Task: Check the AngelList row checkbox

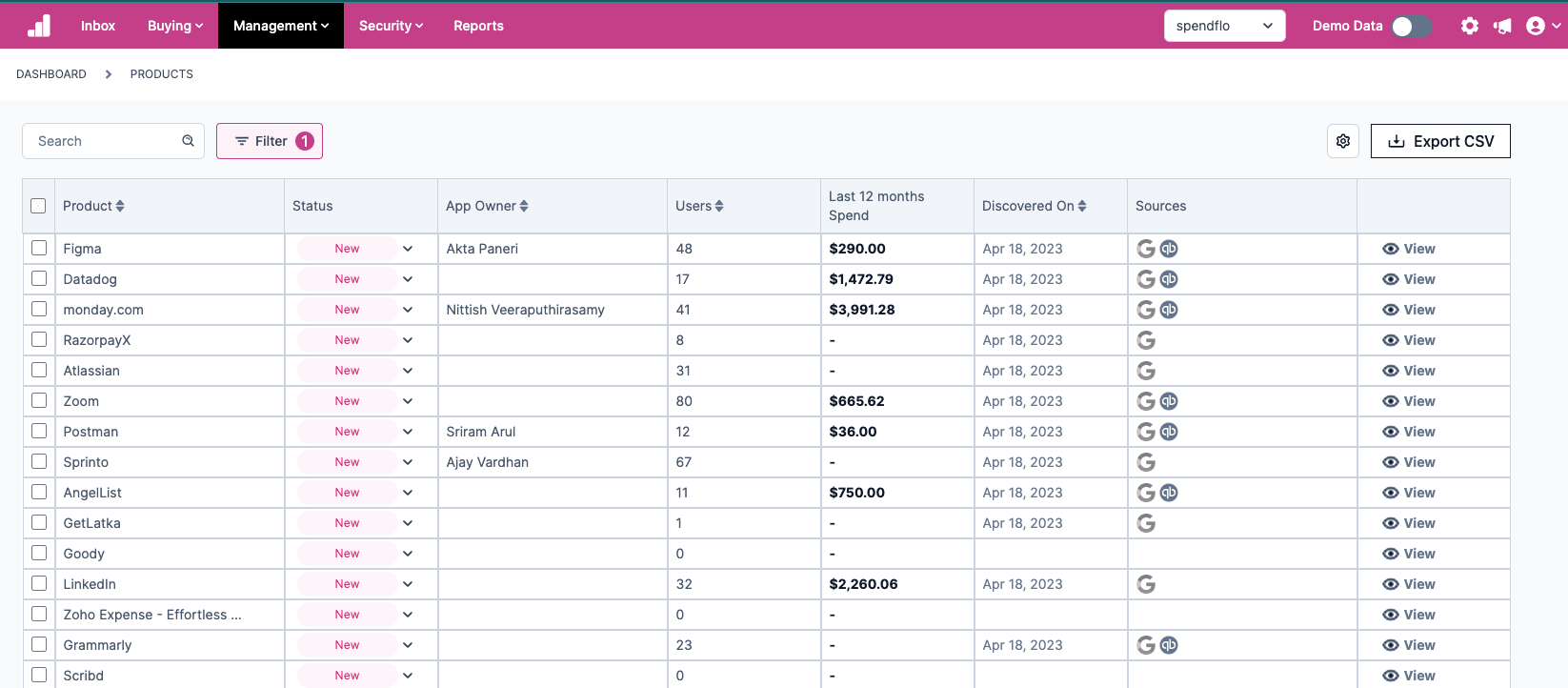Action: [39, 492]
